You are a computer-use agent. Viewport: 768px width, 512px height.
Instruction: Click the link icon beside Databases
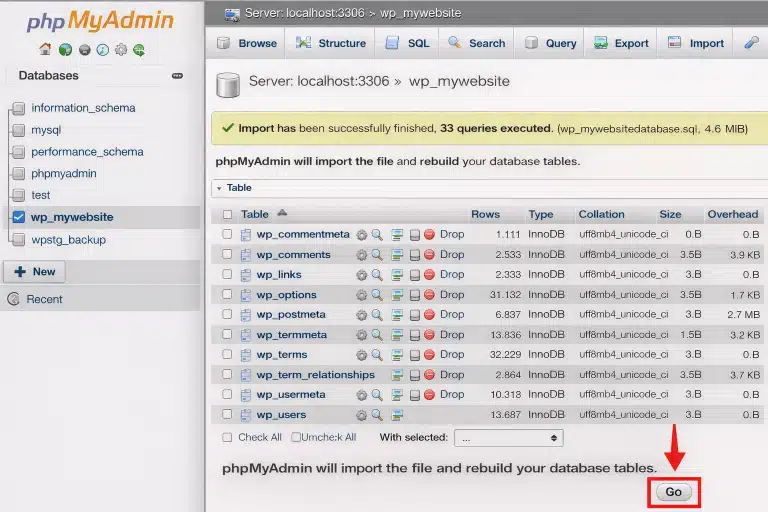177,76
